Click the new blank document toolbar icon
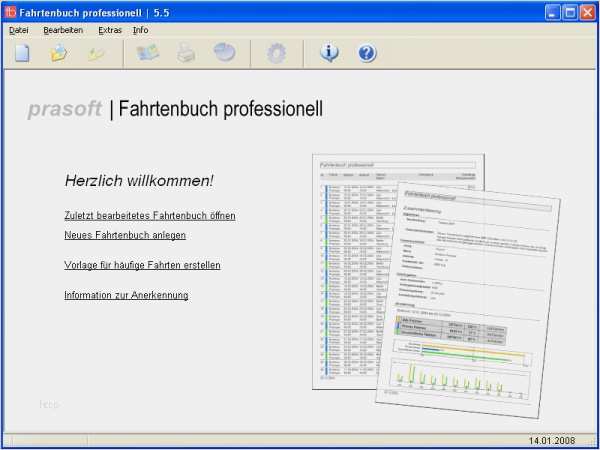Screen dimensions: 600x450 (x=23, y=54)
